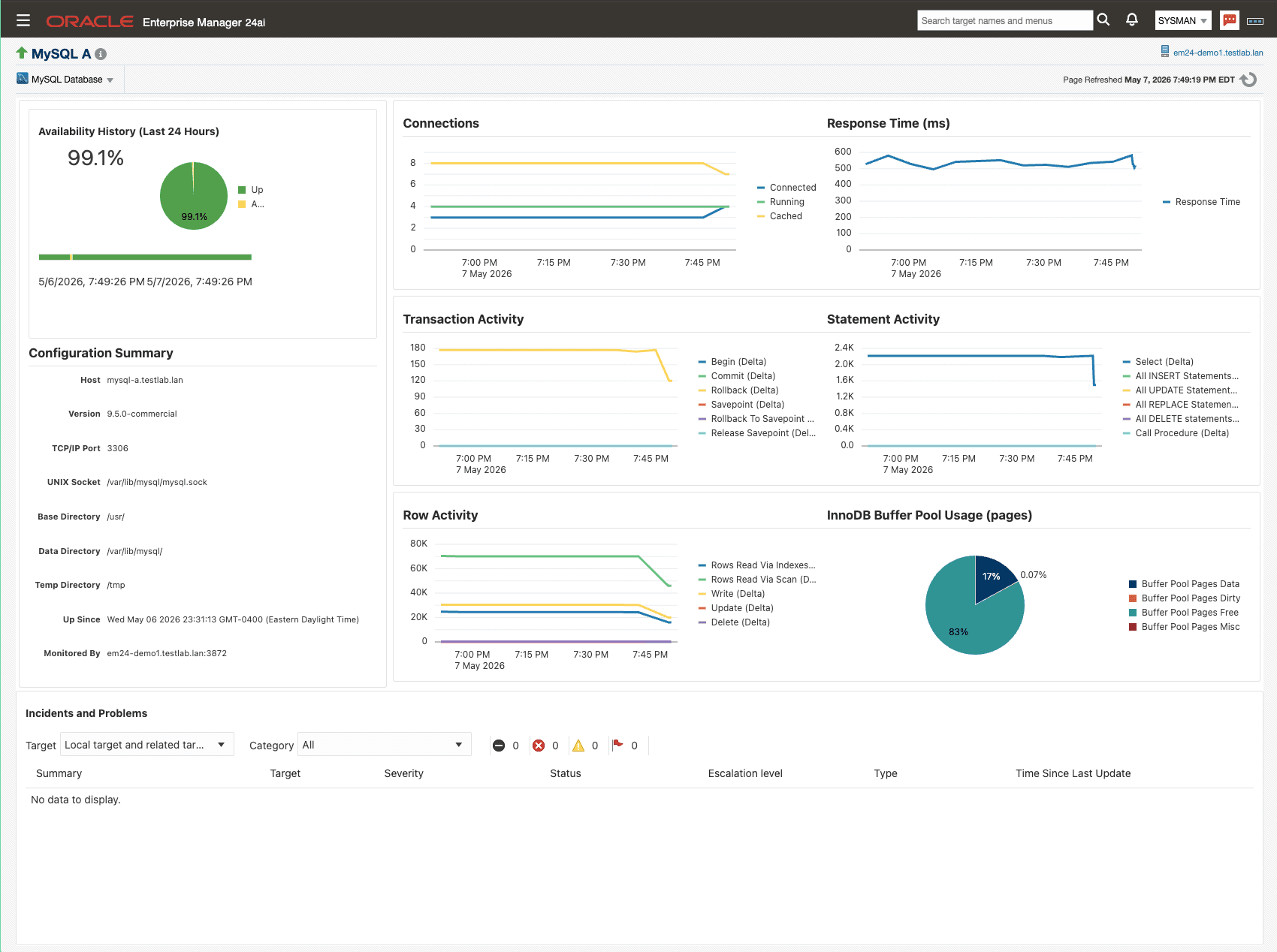1277x952 pixels.
Task: Click monitored by em24-demo1.testlab.lan:3872 value
Action: point(167,653)
